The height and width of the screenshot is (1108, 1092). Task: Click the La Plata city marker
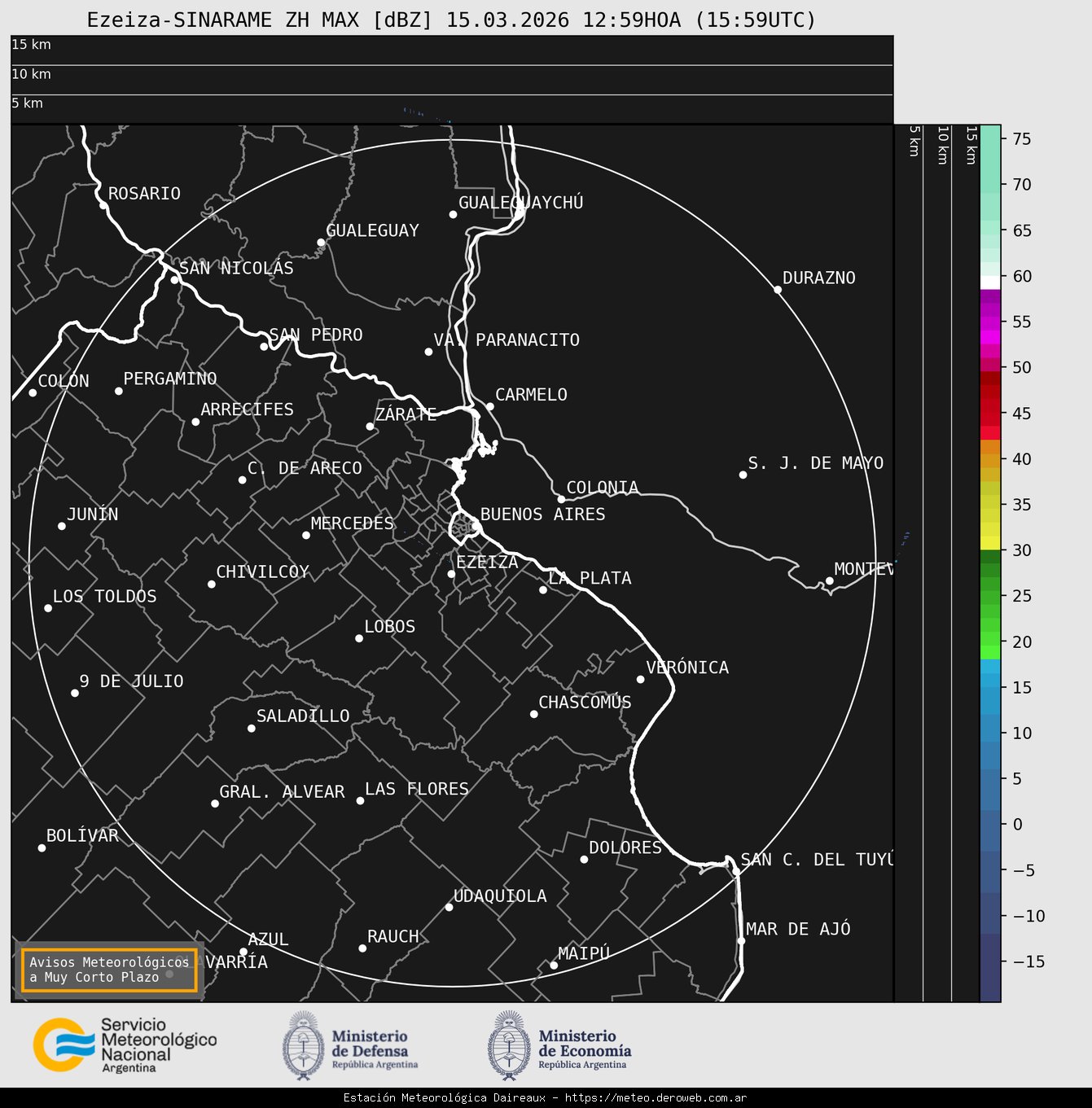click(x=543, y=589)
